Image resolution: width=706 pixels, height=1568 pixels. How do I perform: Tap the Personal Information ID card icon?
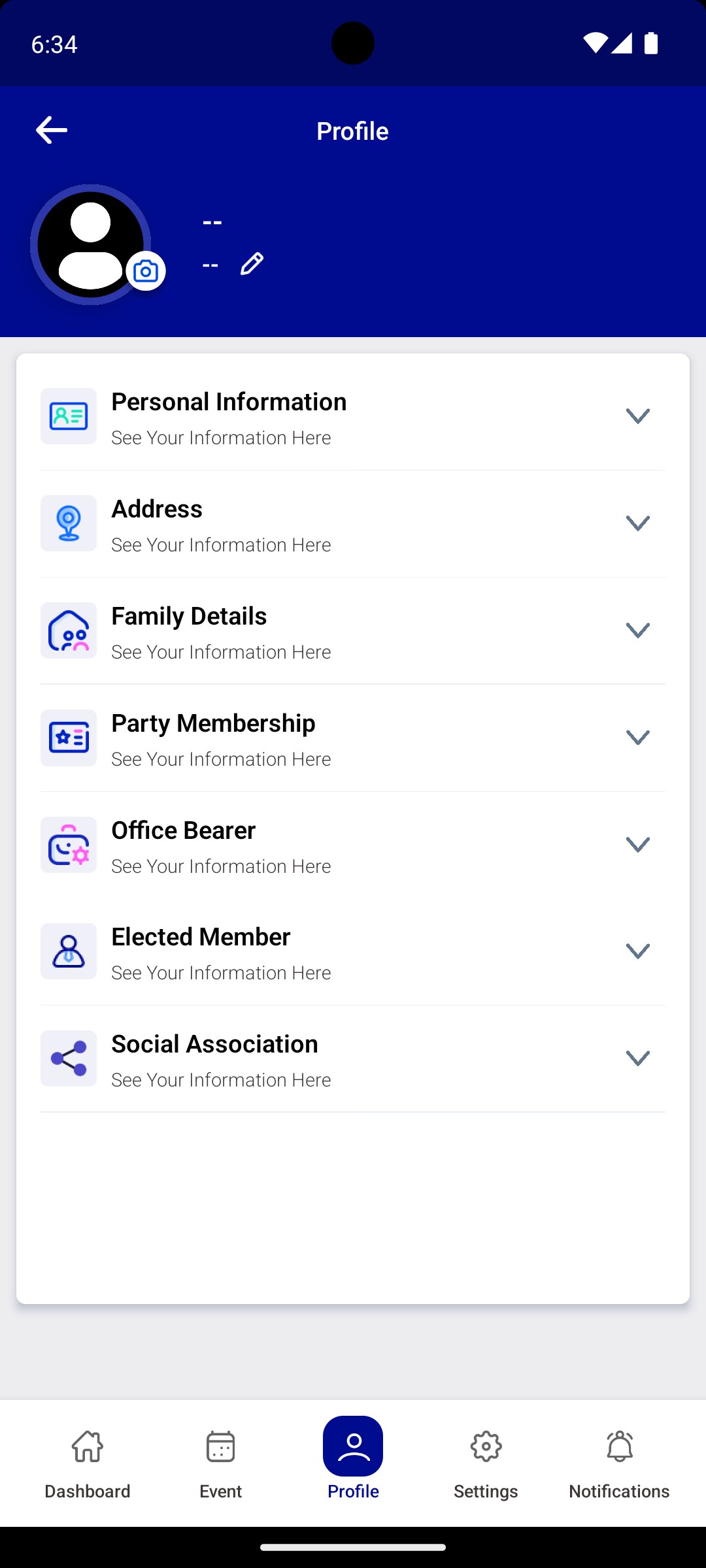(69, 416)
